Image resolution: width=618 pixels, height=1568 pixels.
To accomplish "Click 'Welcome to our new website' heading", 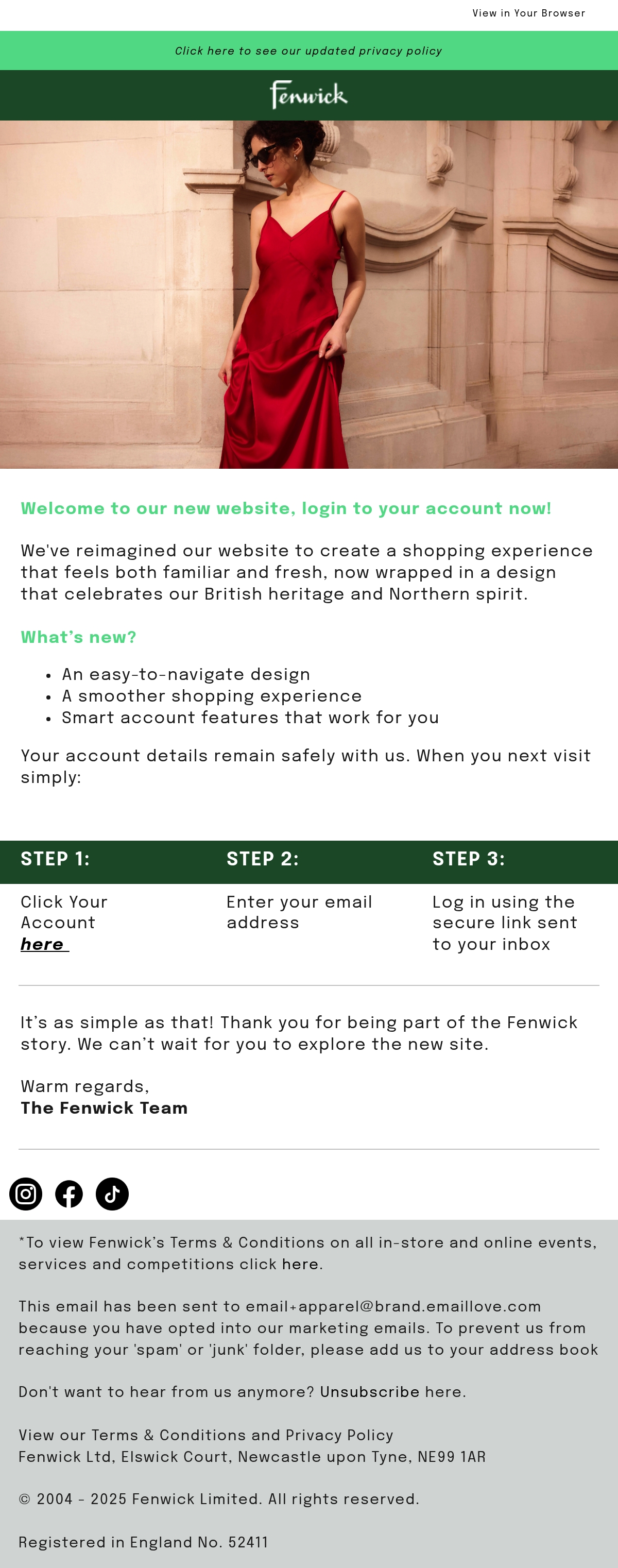I will pos(286,508).
